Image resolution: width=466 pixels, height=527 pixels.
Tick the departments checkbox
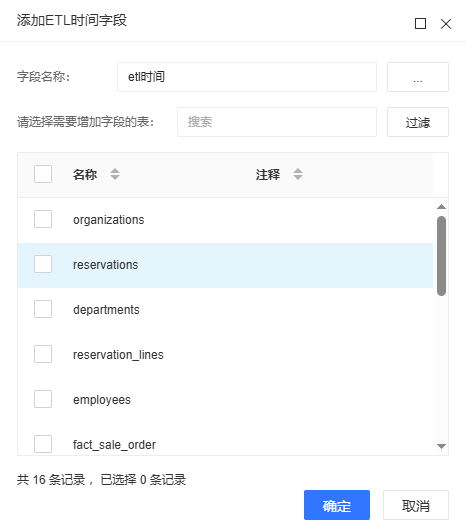pyautogui.click(x=43, y=309)
